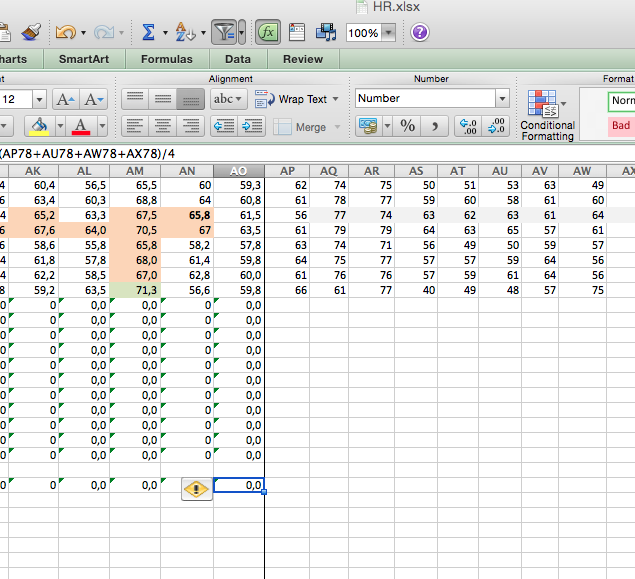The height and width of the screenshot is (579, 635).
Task: Select column header AM
Action: pyautogui.click(x=135, y=171)
